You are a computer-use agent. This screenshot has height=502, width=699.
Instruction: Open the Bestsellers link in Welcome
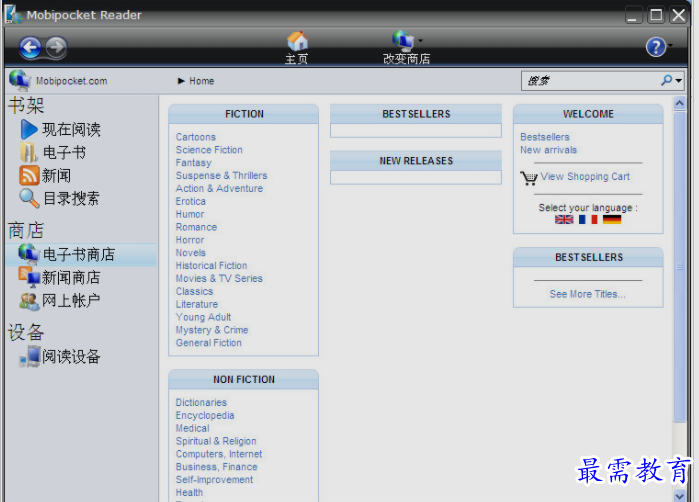tap(545, 137)
